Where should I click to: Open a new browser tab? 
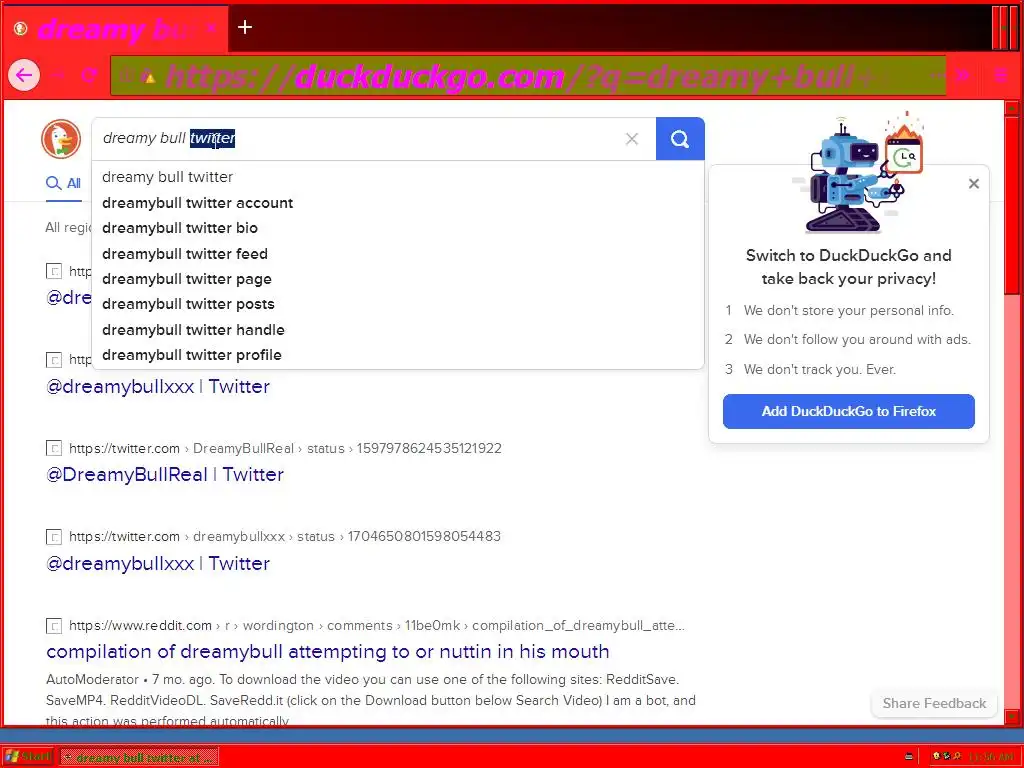click(x=245, y=27)
